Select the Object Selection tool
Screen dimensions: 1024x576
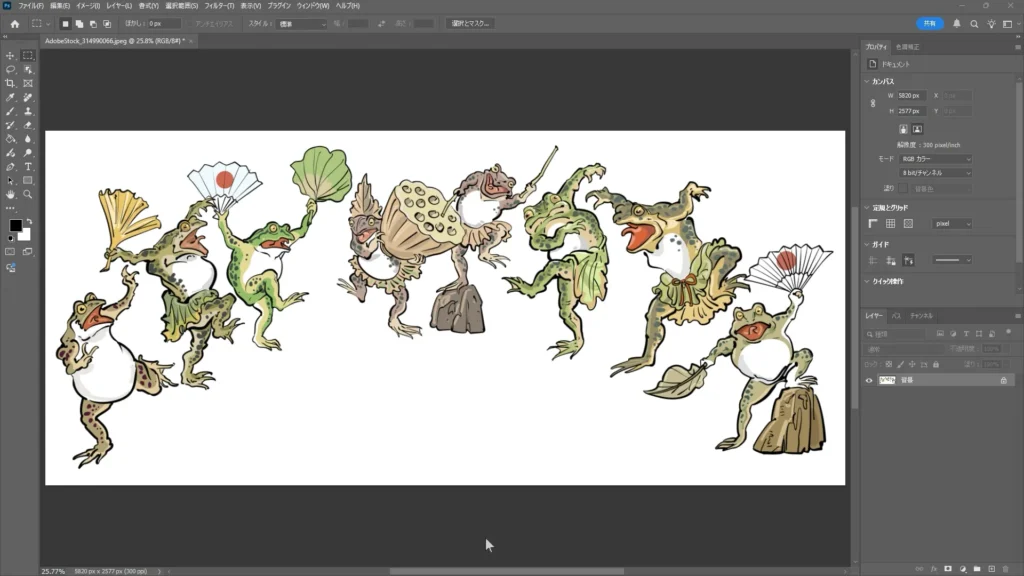coord(28,69)
